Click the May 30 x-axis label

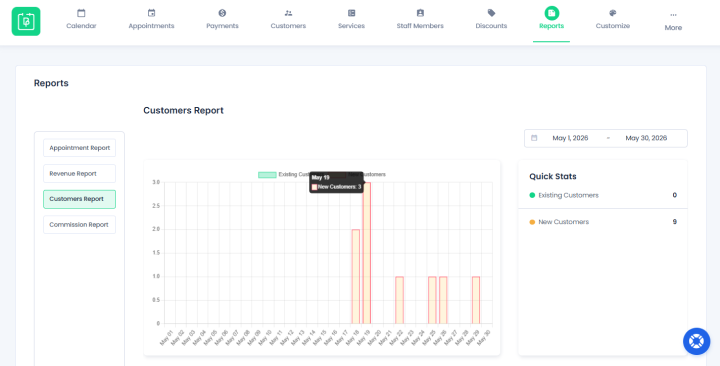(x=485, y=337)
